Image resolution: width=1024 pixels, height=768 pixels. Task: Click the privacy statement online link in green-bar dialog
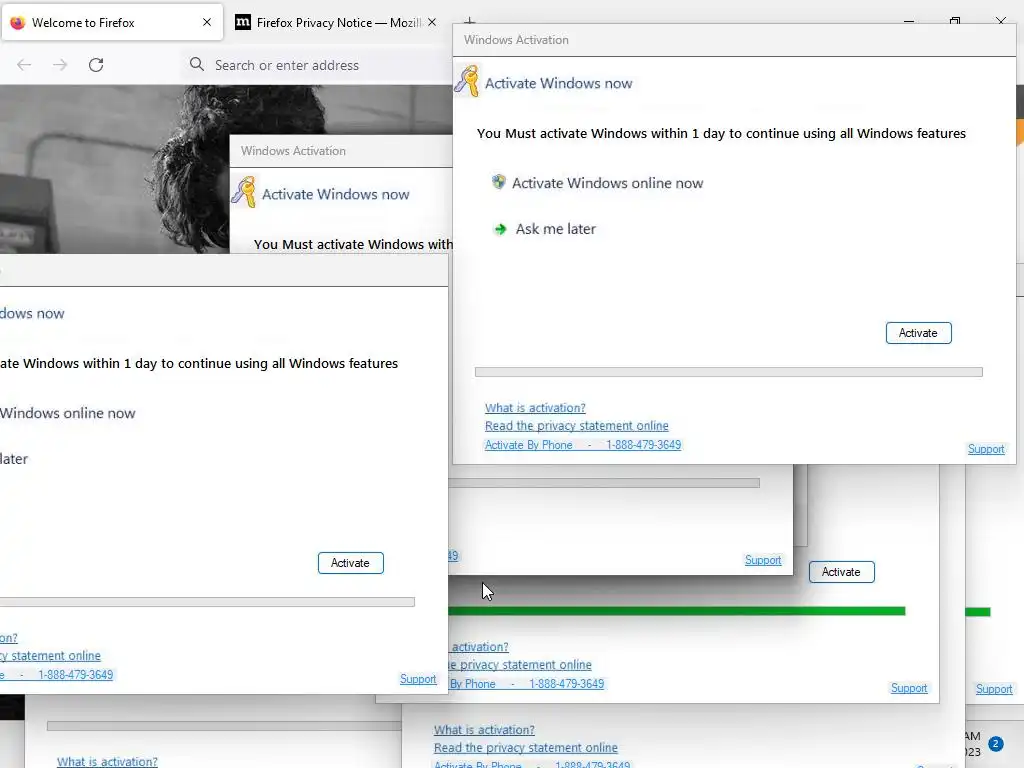520,665
